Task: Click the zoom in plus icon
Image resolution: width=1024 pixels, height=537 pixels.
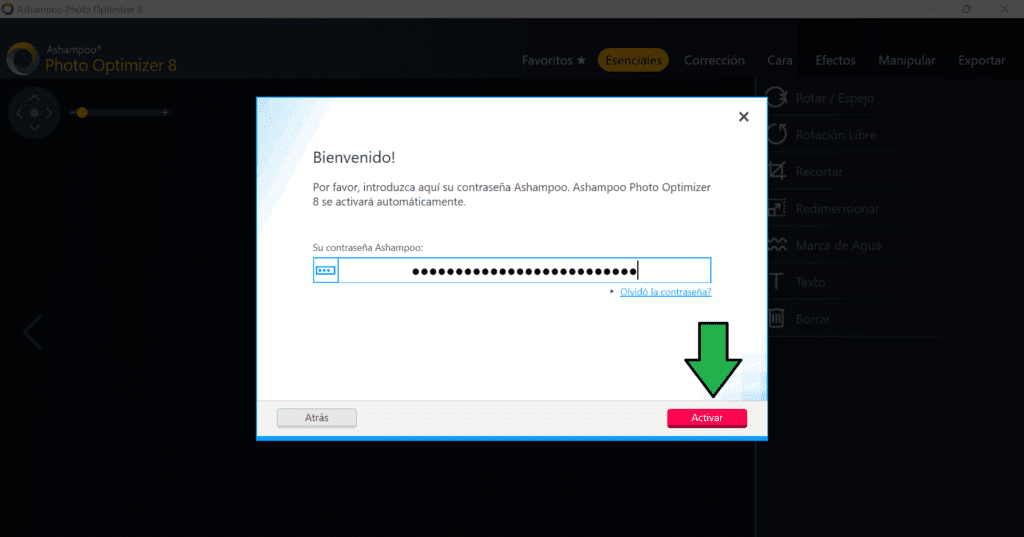Action: [165, 112]
